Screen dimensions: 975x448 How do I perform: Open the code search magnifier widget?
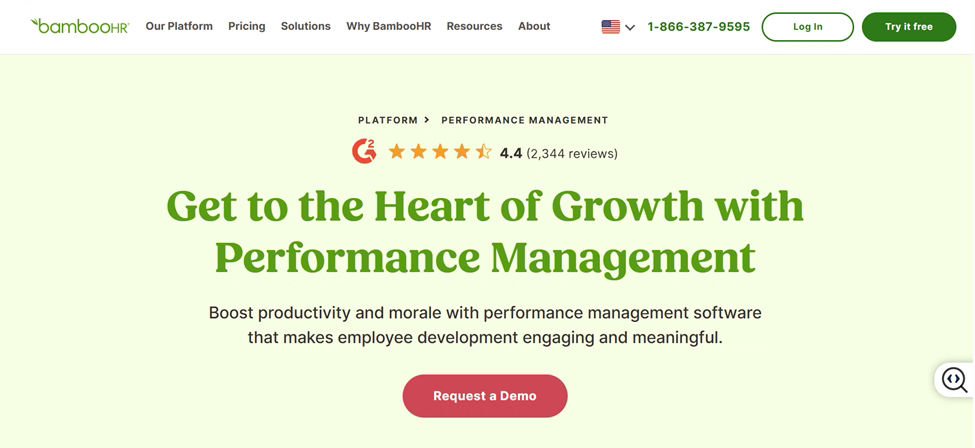[954, 379]
